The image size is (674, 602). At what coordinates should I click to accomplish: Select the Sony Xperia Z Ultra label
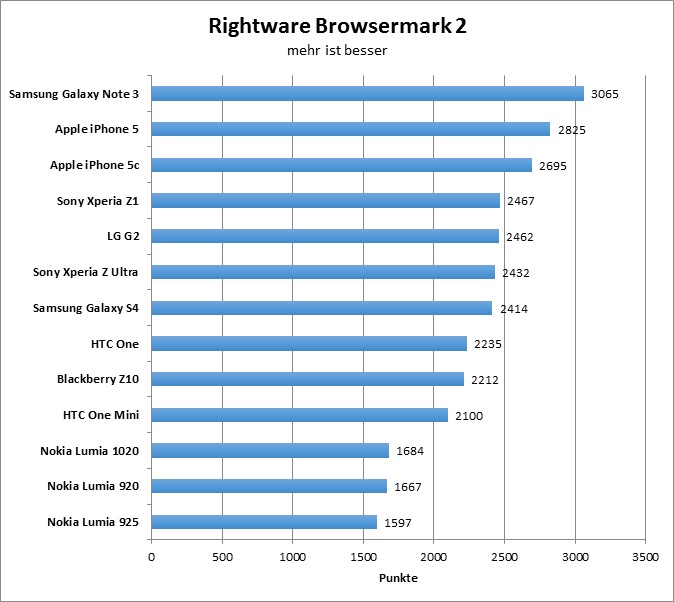click(x=86, y=272)
